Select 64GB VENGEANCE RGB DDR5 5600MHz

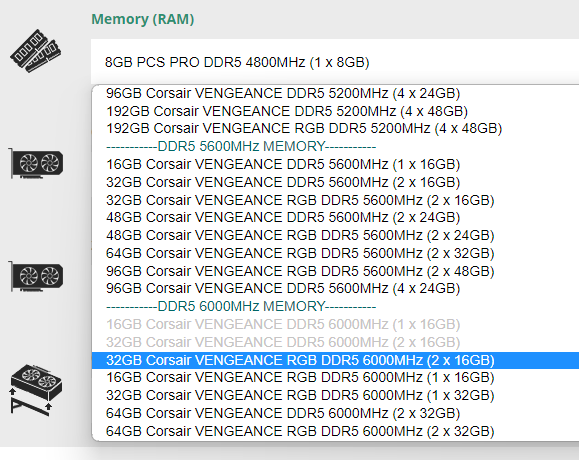click(335, 253)
